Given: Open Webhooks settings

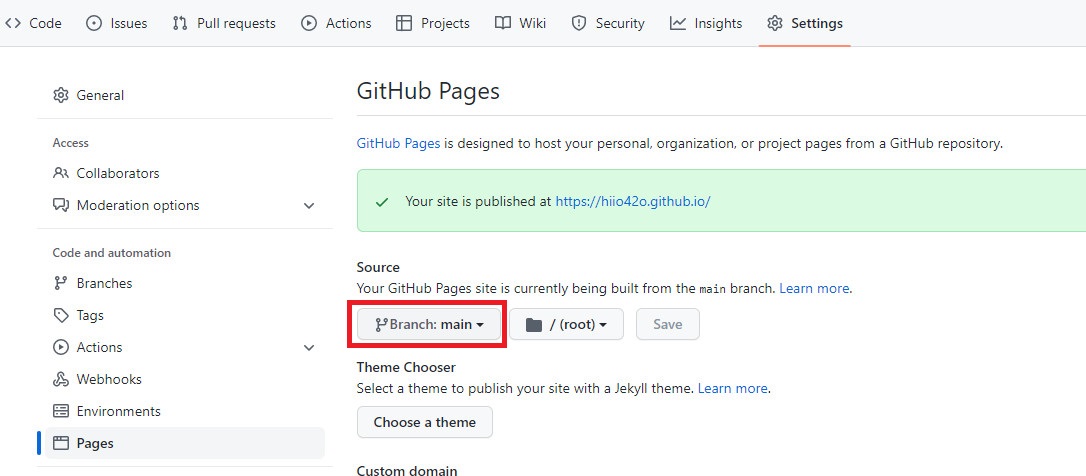Looking at the screenshot, I should [185, 379].
